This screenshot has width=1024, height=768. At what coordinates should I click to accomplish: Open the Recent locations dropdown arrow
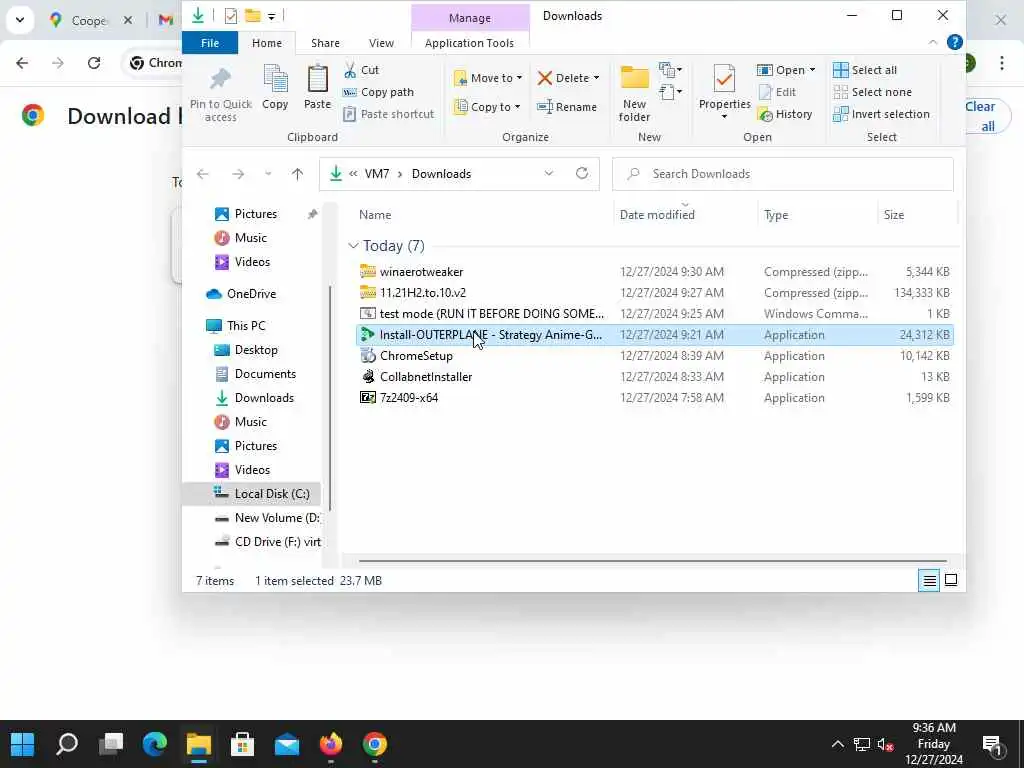[x=268, y=174]
